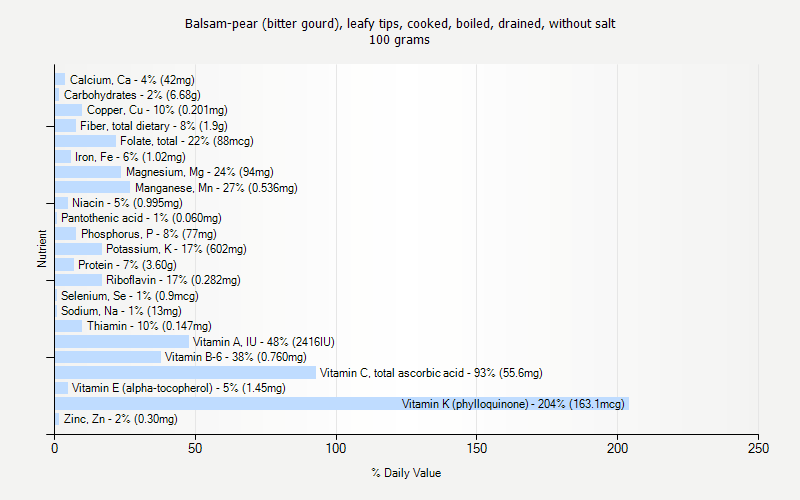Screen dimensions: 800x500
Task: Click the Fiber, total dietary - 8% label
Action: click(x=154, y=126)
